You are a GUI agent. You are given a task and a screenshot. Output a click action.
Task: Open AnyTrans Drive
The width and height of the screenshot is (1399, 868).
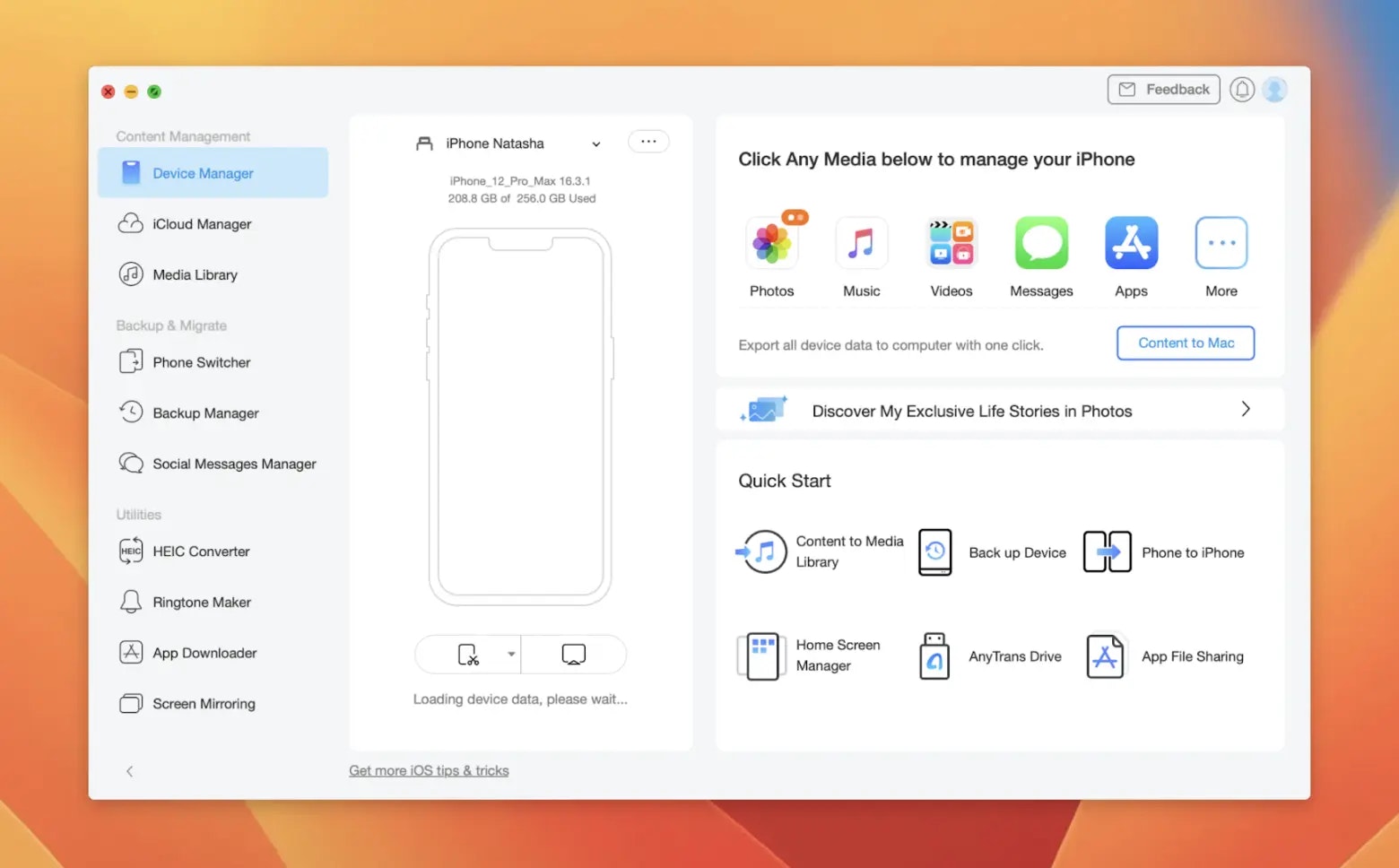click(990, 656)
